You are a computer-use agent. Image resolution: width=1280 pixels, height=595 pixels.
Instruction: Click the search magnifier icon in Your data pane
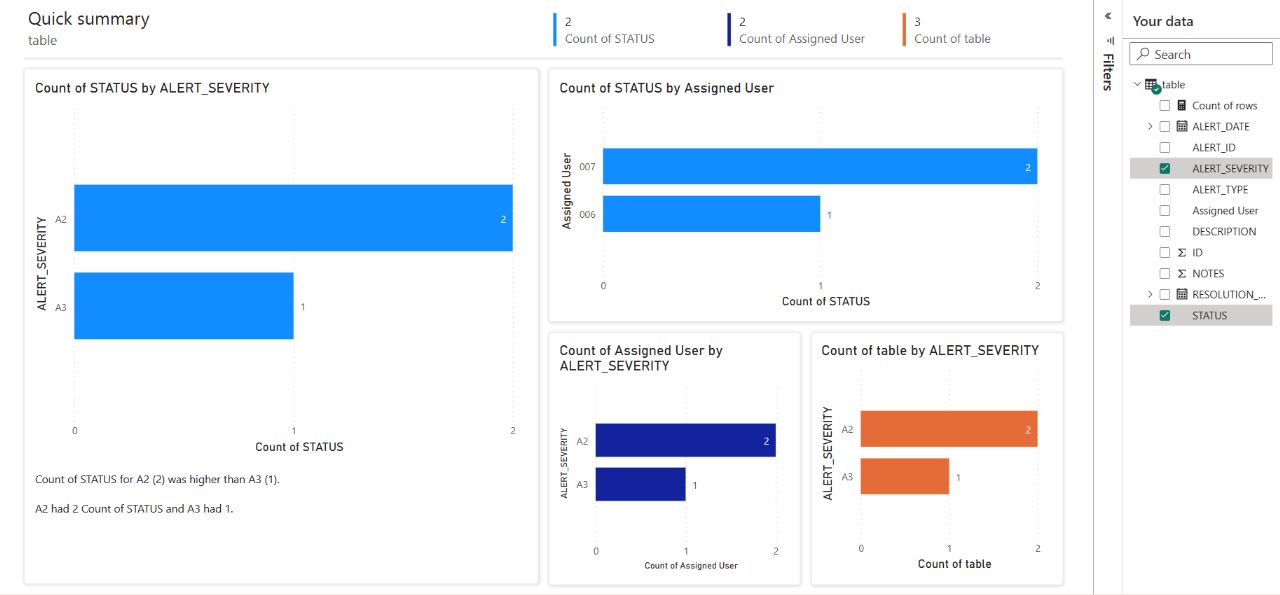point(1142,54)
